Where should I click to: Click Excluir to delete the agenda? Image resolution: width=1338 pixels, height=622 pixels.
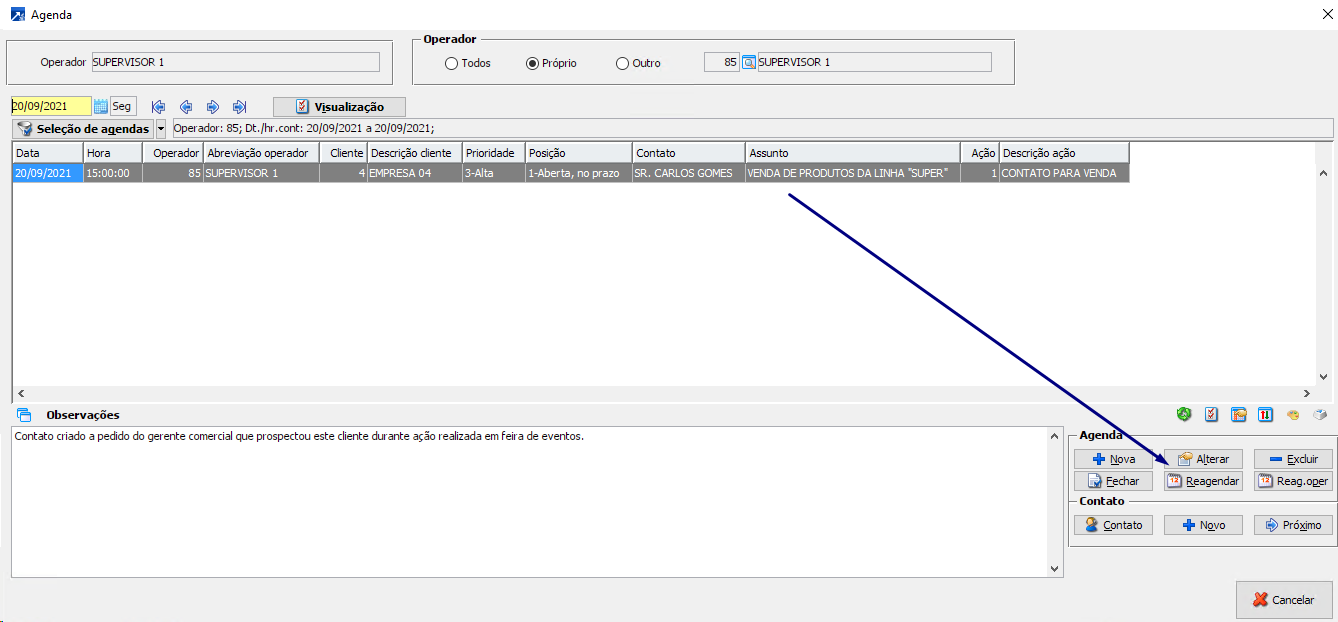tap(1293, 459)
